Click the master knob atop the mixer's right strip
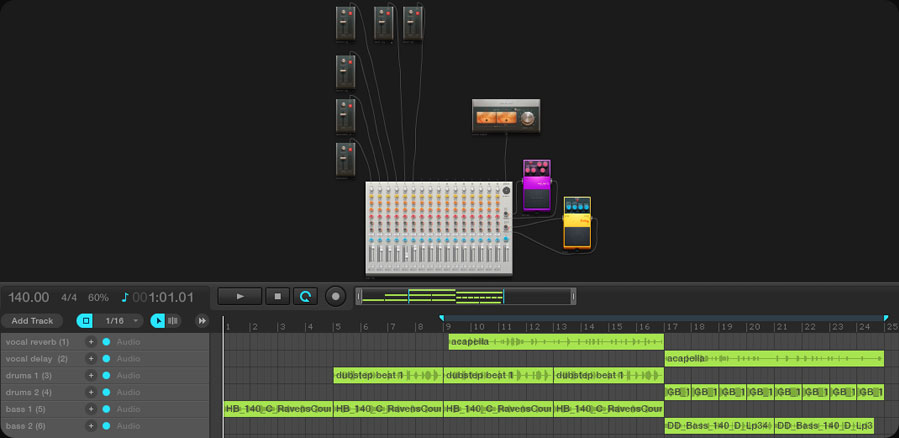899x438 pixels. 506,191
